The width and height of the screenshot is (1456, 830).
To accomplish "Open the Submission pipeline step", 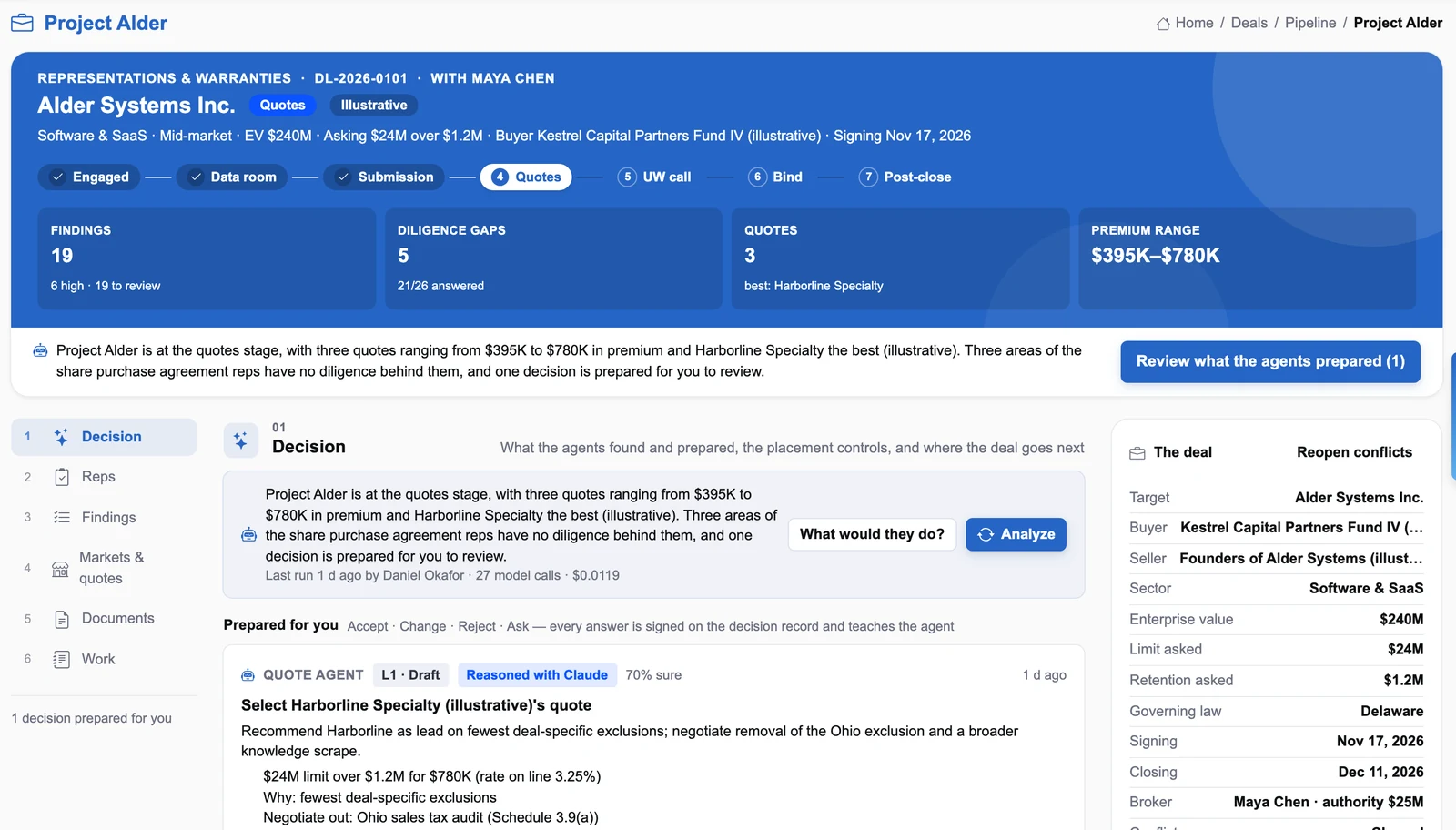I will pos(384,177).
